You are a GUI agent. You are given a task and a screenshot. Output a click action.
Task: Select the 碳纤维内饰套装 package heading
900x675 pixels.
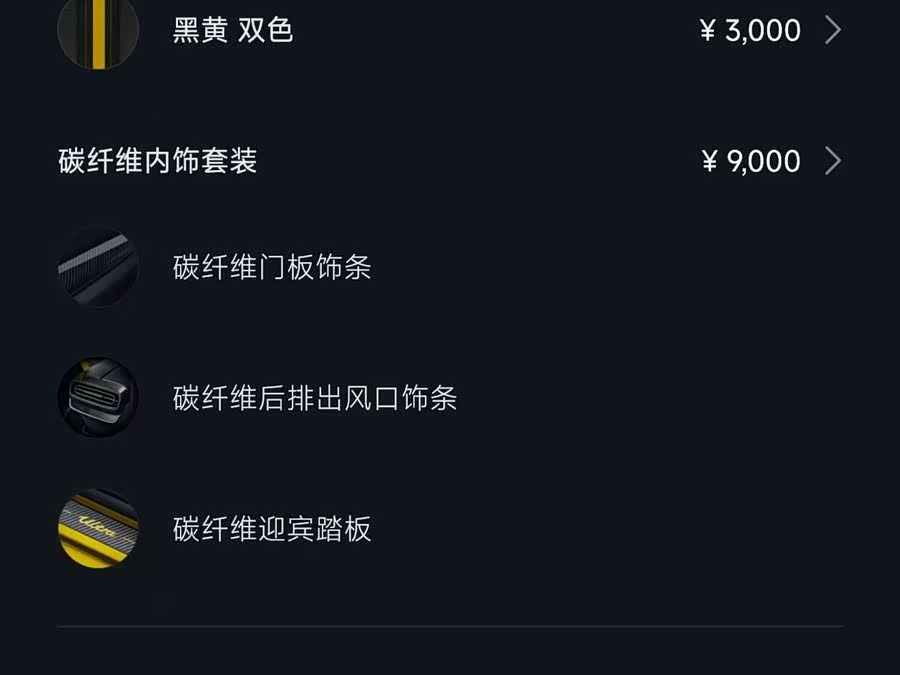point(158,161)
